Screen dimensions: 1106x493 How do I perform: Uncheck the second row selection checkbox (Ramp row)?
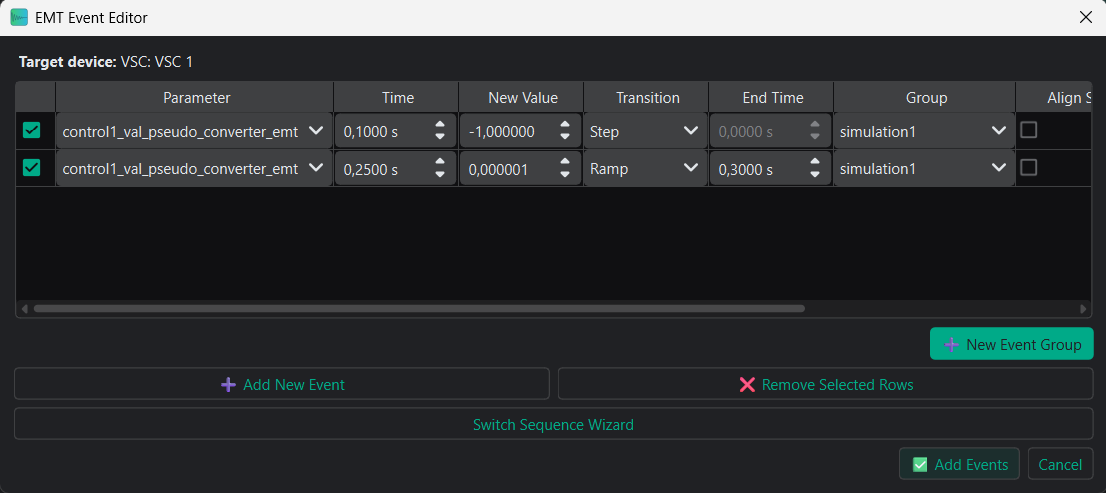point(32,167)
